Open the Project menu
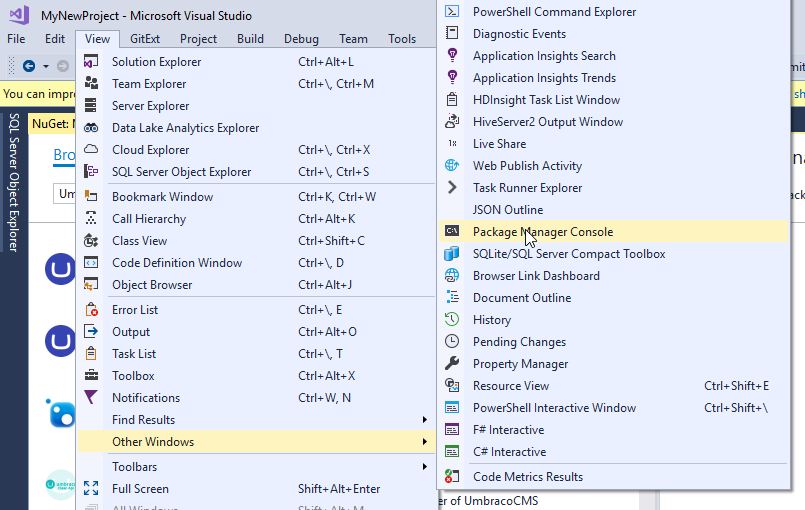 click(x=198, y=39)
